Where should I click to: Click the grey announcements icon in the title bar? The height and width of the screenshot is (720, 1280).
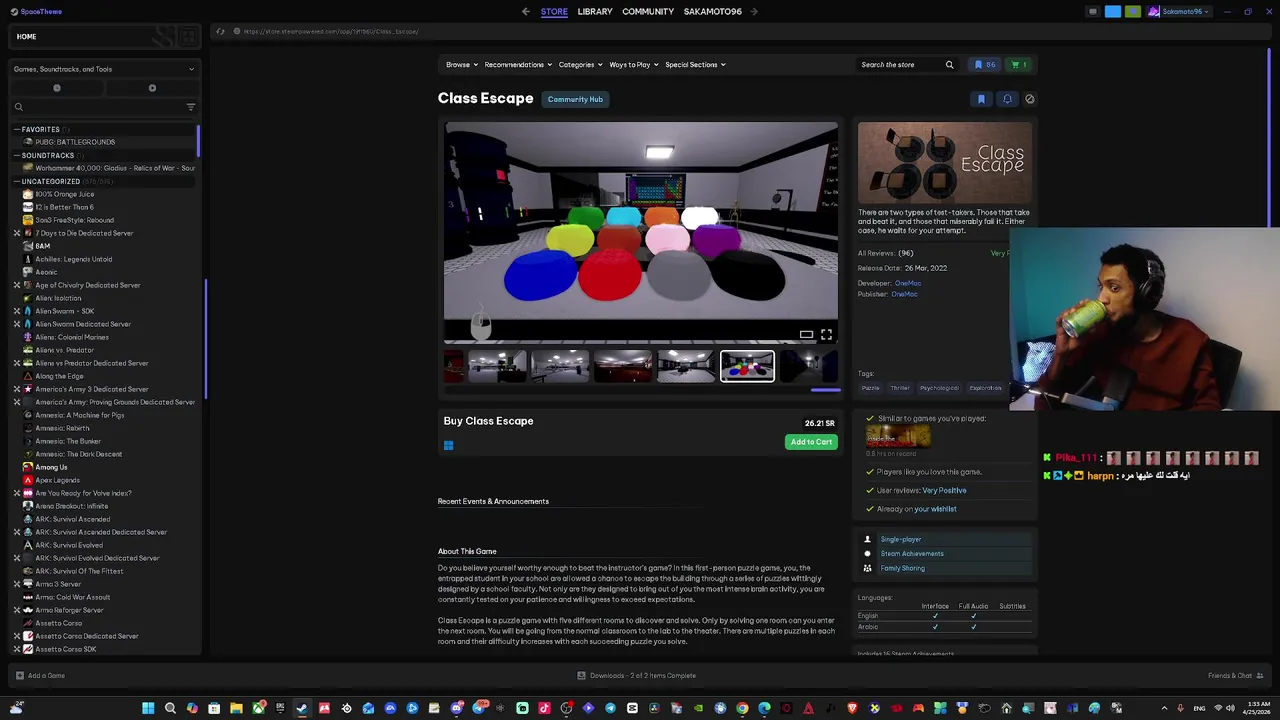tap(1093, 12)
